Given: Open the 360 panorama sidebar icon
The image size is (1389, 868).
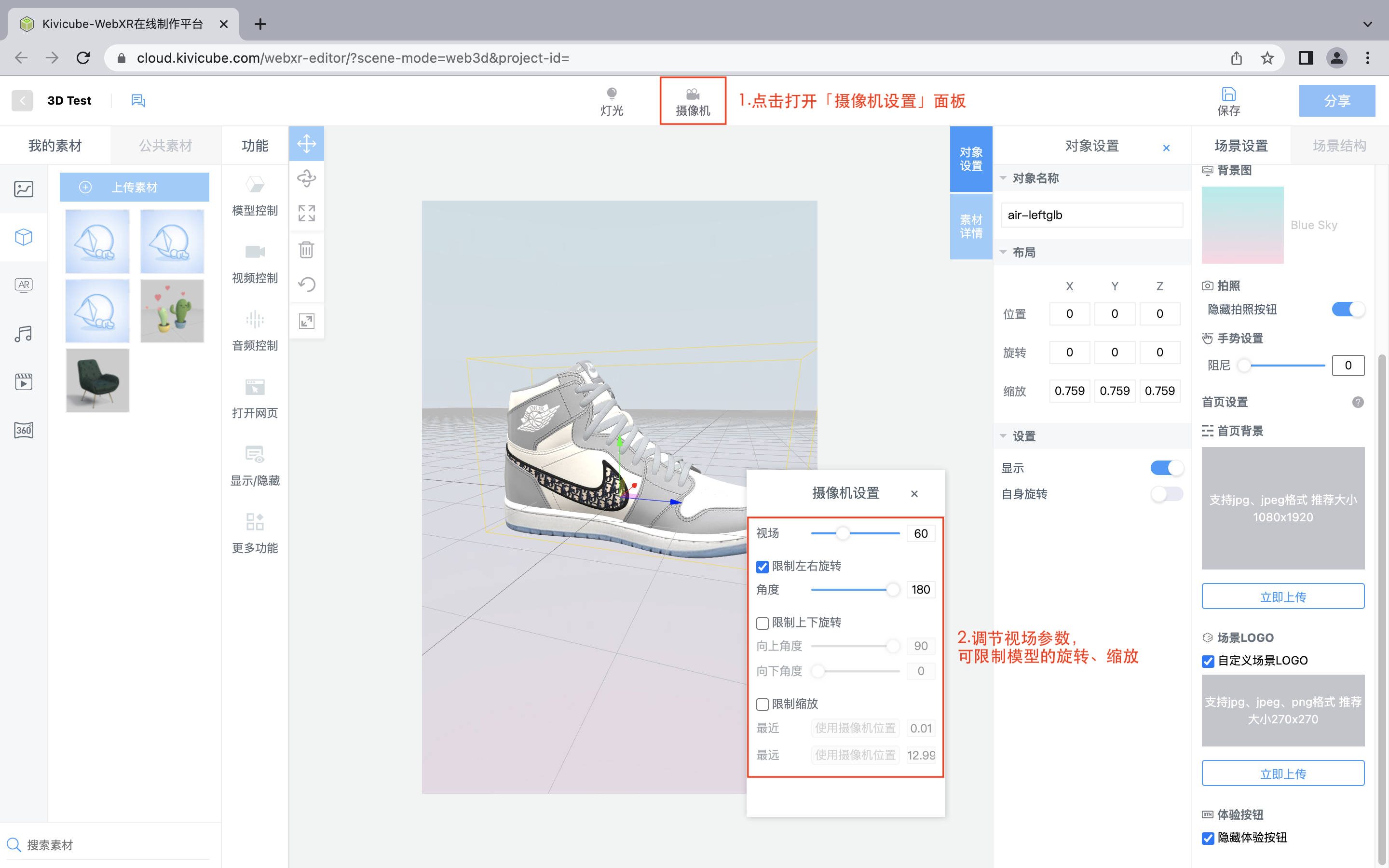Looking at the screenshot, I should [x=24, y=430].
